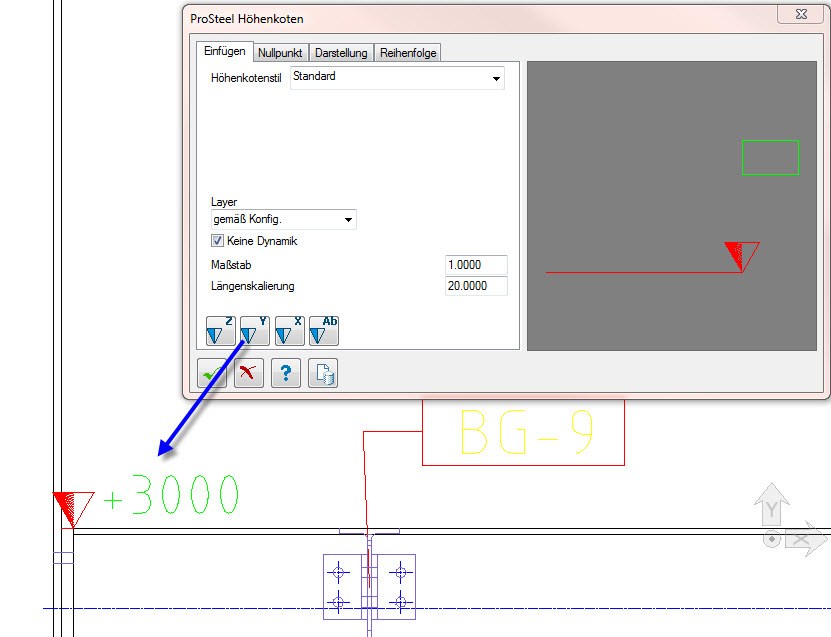
Task: Select the BG-9 label in drawing
Action: (524, 432)
